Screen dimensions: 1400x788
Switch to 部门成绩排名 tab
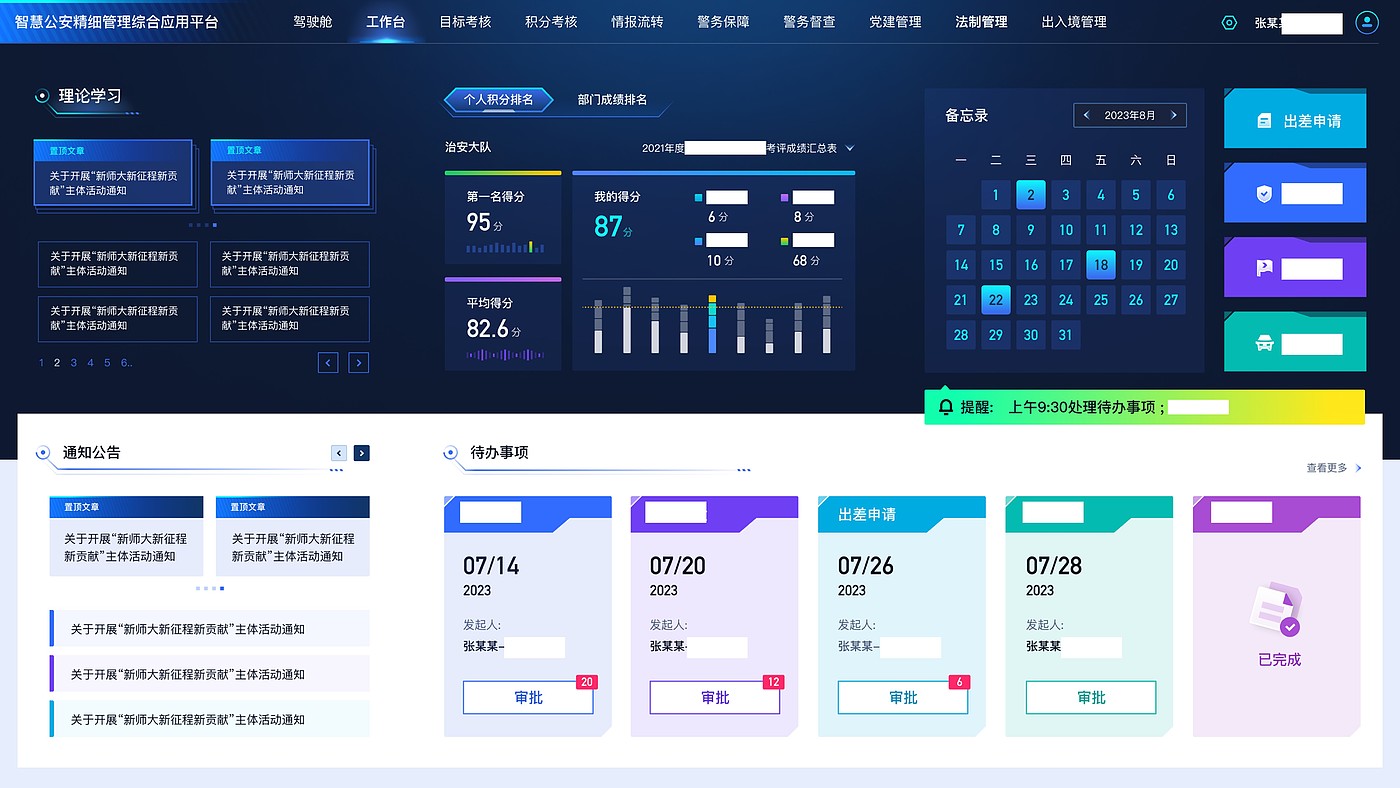pyautogui.click(x=612, y=100)
